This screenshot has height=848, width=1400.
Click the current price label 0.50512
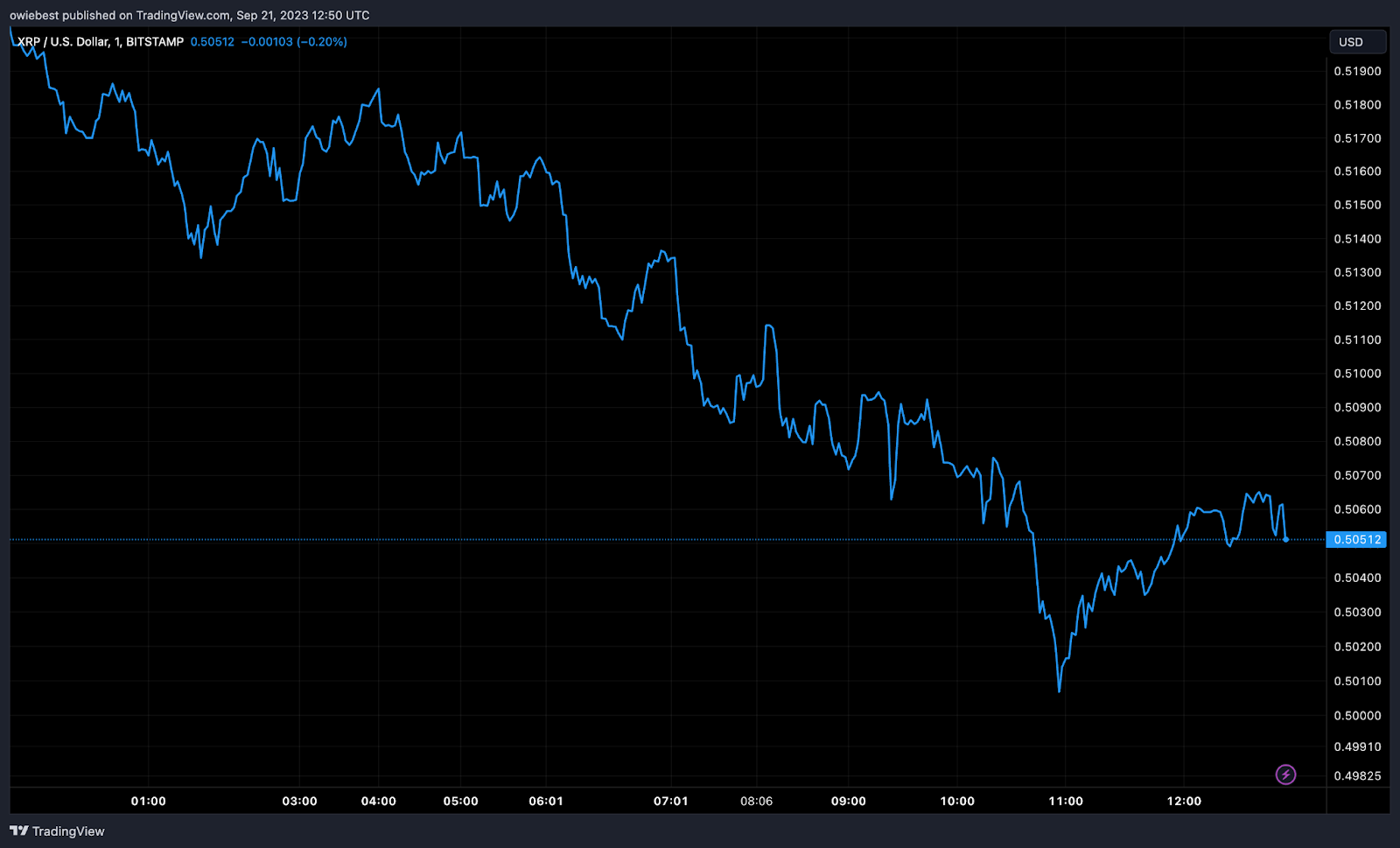pos(1356,540)
